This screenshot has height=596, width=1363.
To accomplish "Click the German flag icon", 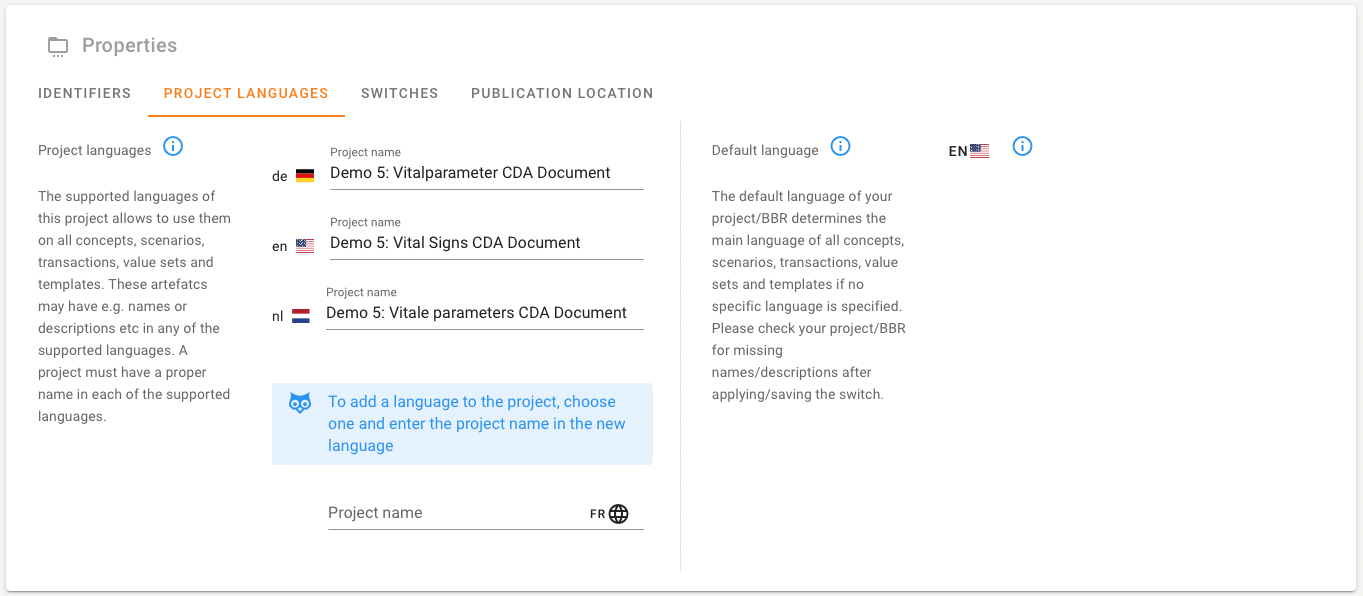I will pyautogui.click(x=305, y=176).
